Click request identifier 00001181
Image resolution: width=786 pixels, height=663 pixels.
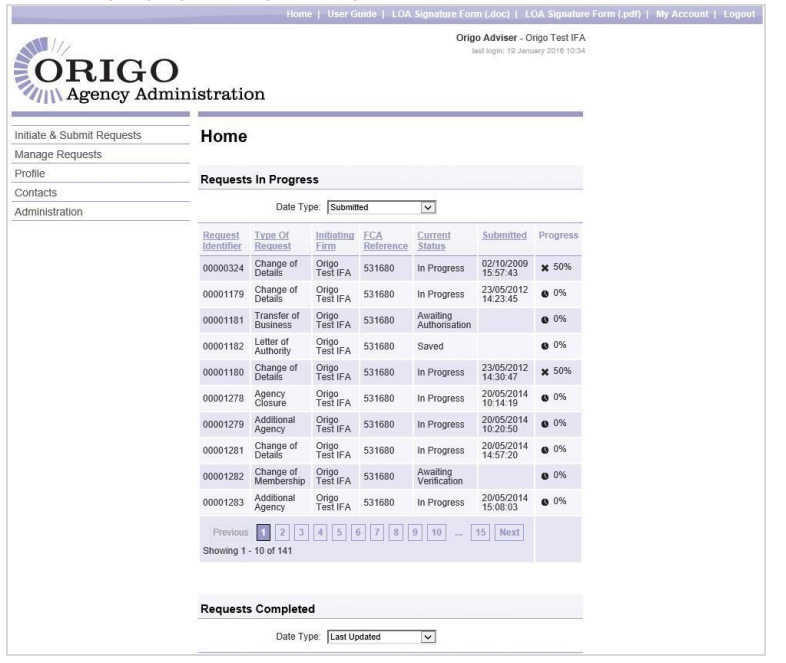(223, 320)
